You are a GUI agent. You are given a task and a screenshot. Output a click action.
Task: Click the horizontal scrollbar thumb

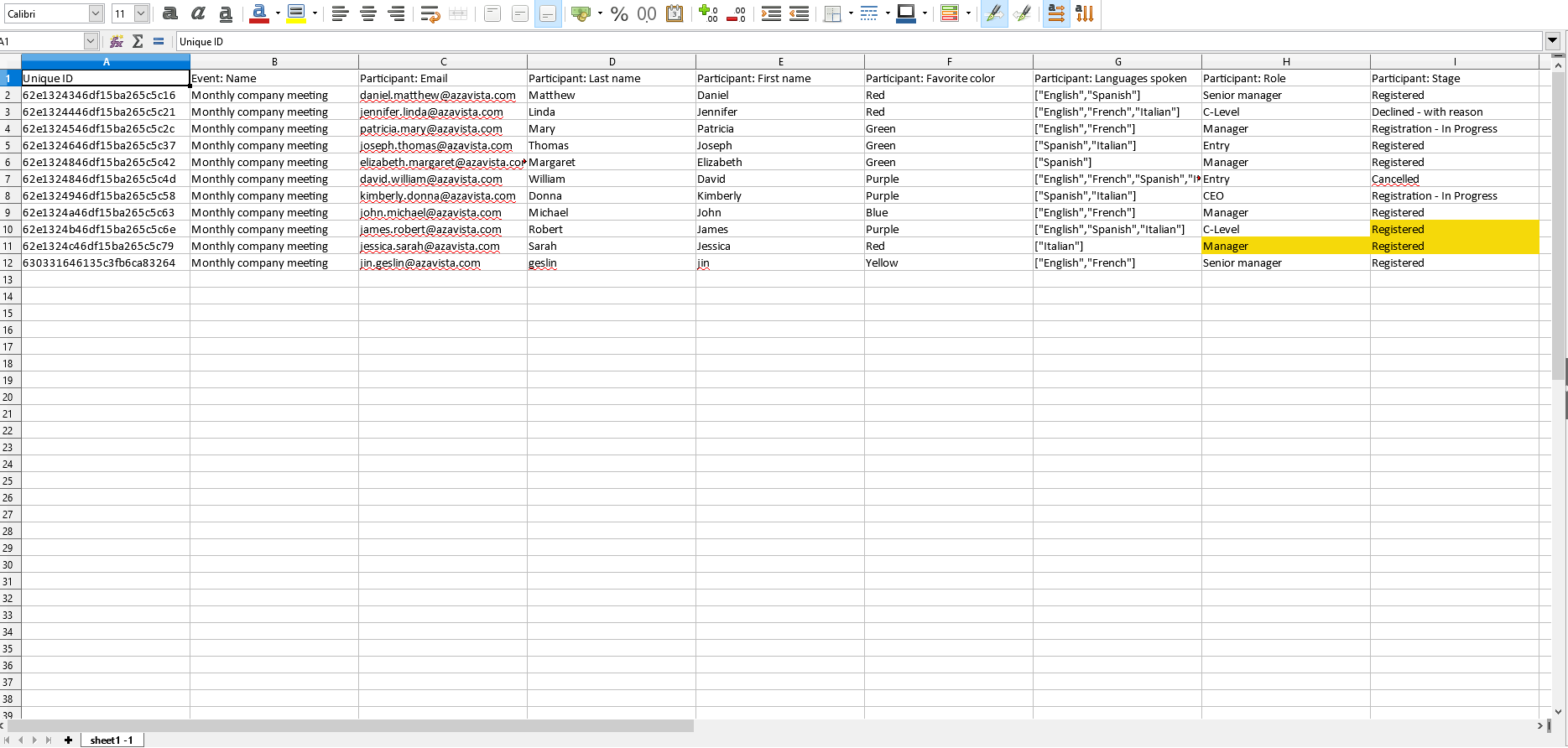click(x=351, y=726)
